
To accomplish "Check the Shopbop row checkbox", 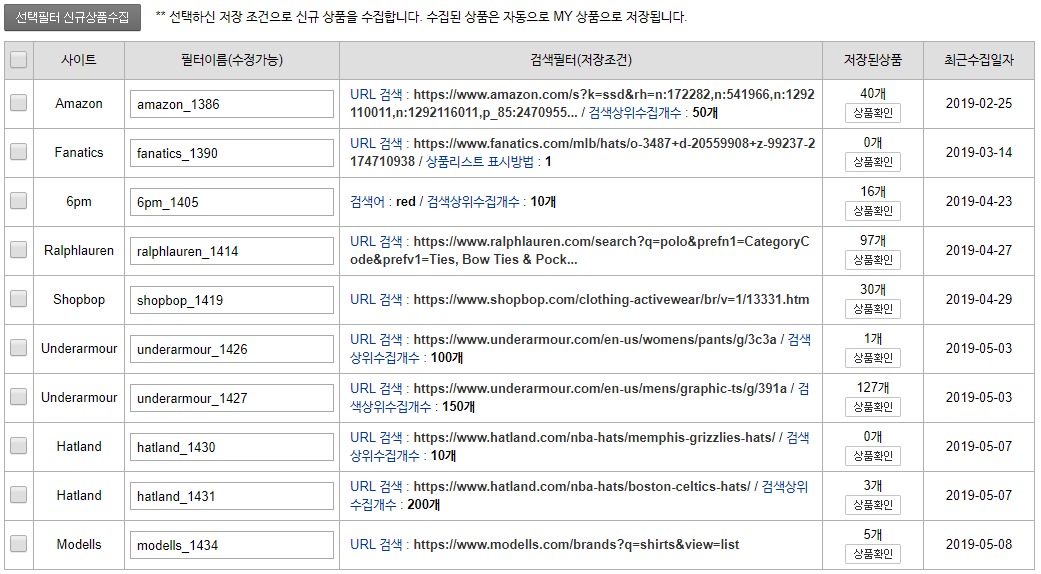I will pos(19,299).
